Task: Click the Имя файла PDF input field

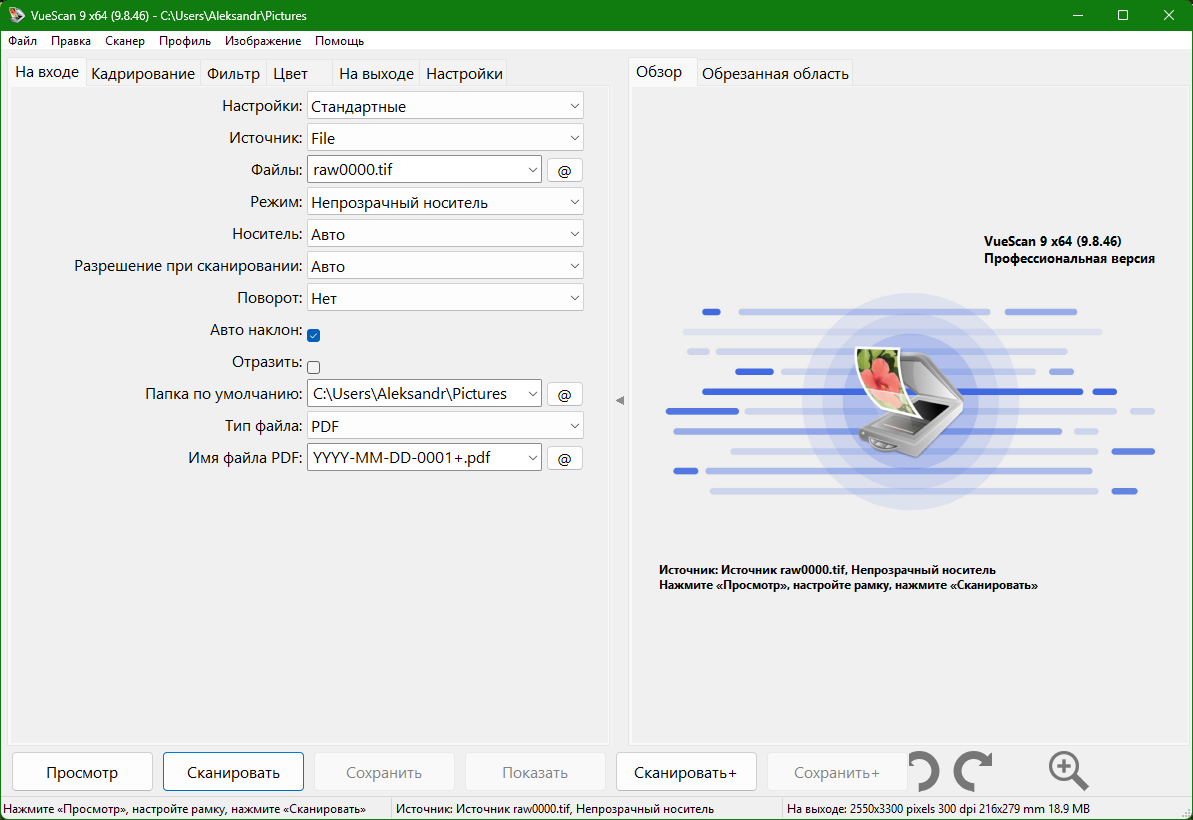Action: pyautogui.click(x=415, y=459)
